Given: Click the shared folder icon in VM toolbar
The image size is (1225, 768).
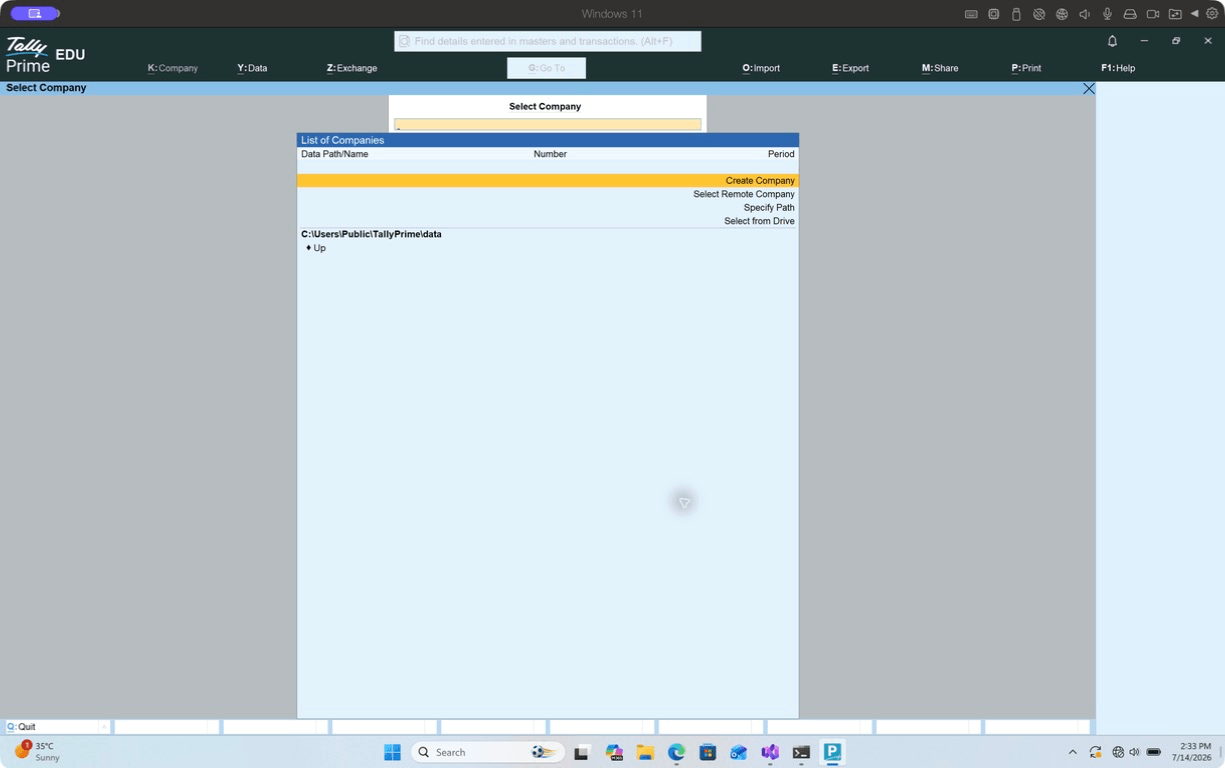Looking at the screenshot, I should [1175, 14].
